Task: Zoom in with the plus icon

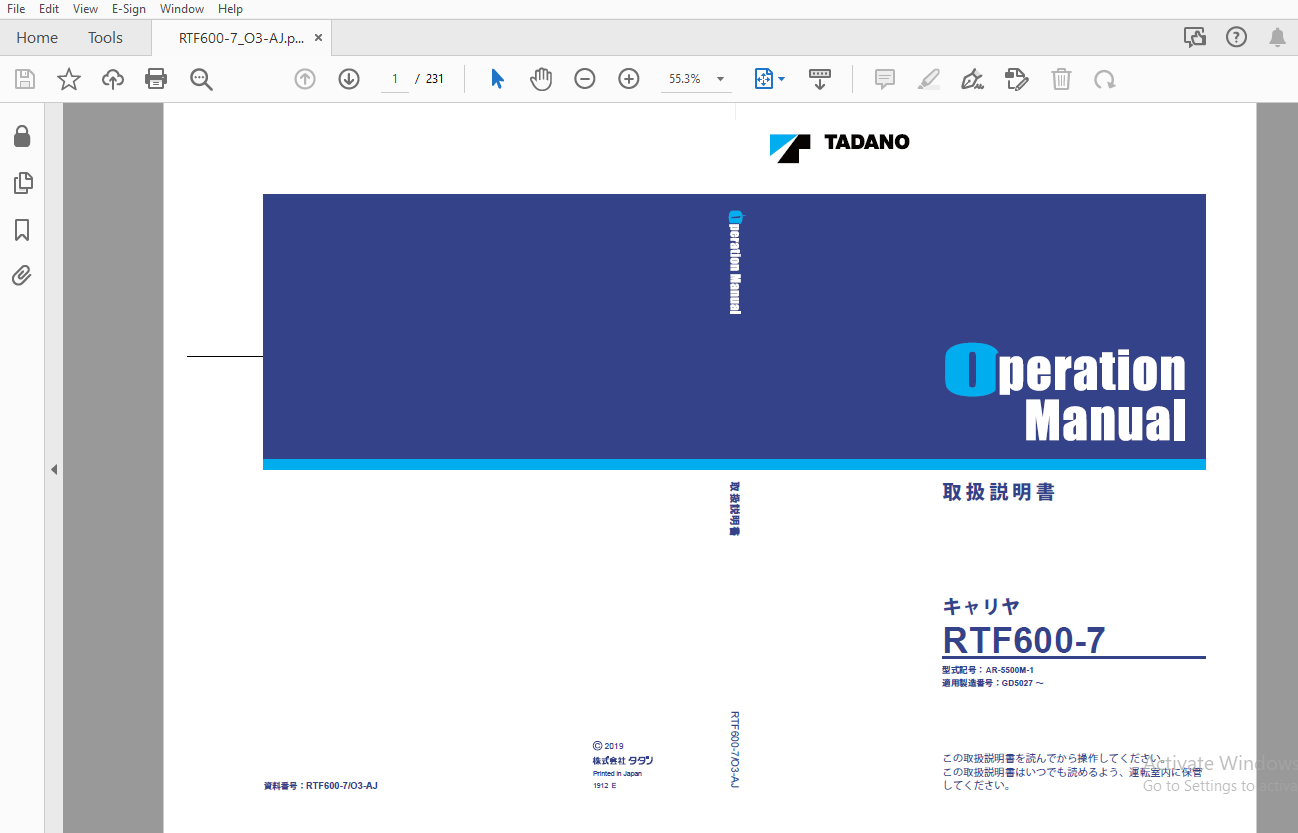Action: click(x=629, y=79)
